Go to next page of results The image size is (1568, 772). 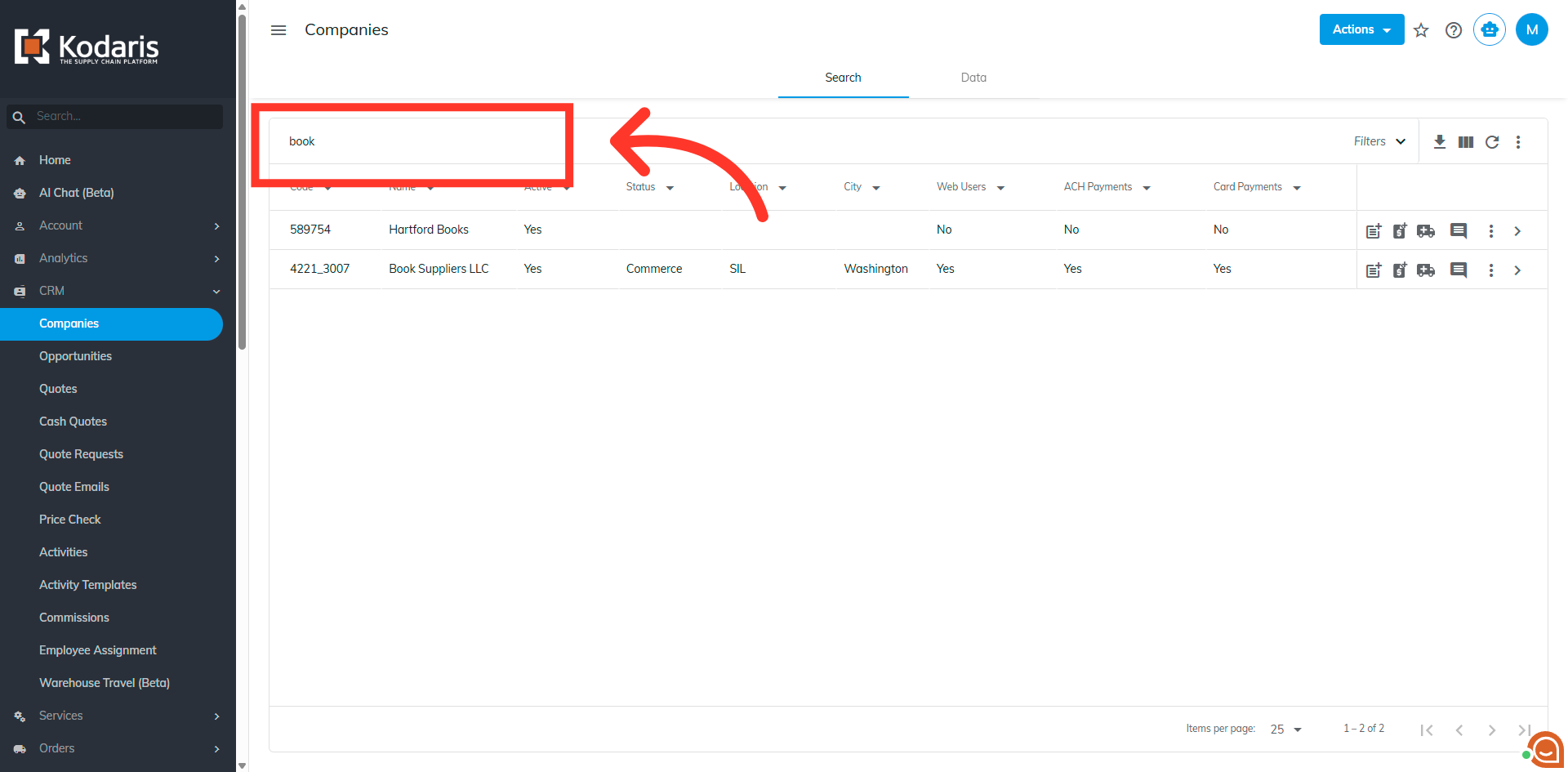1492,730
